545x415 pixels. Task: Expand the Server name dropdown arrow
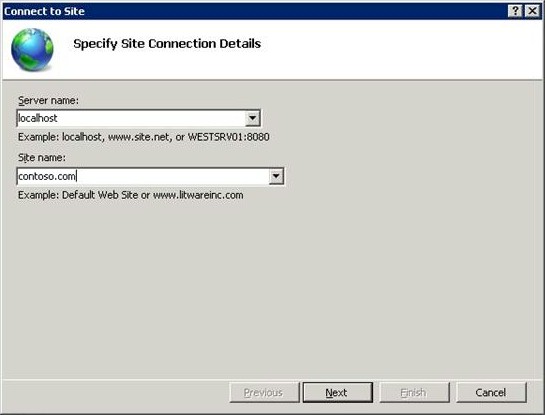(x=253, y=118)
